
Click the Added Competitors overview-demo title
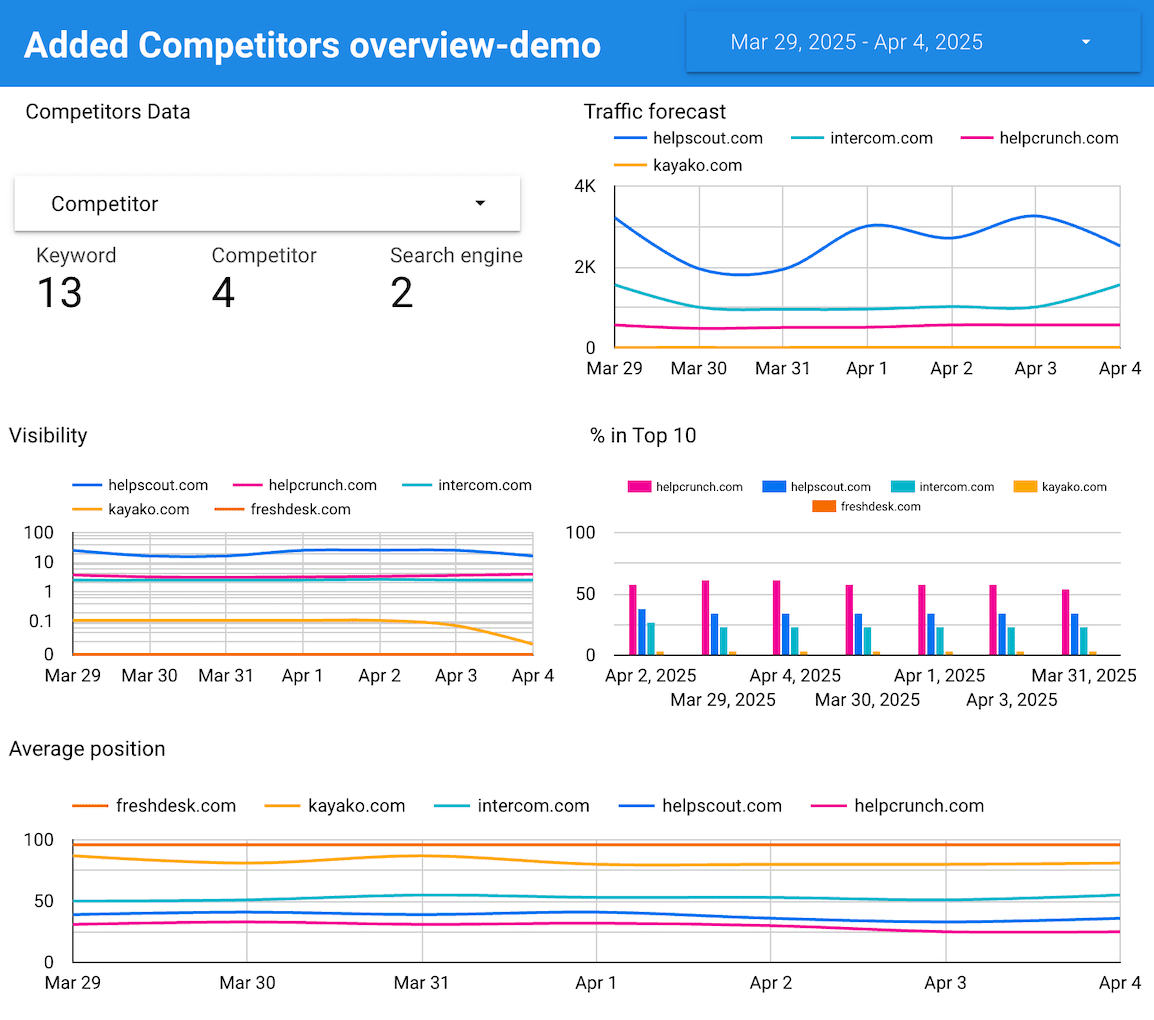[x=312, y=45]
